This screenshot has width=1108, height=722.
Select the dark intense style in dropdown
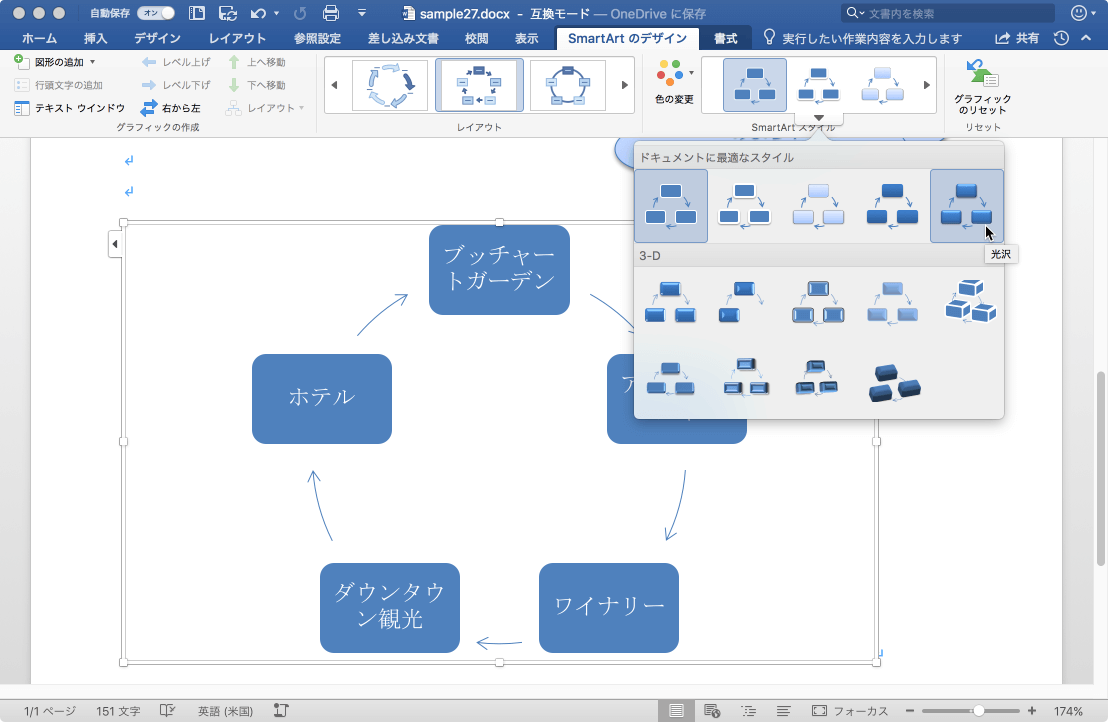[892, 206]
